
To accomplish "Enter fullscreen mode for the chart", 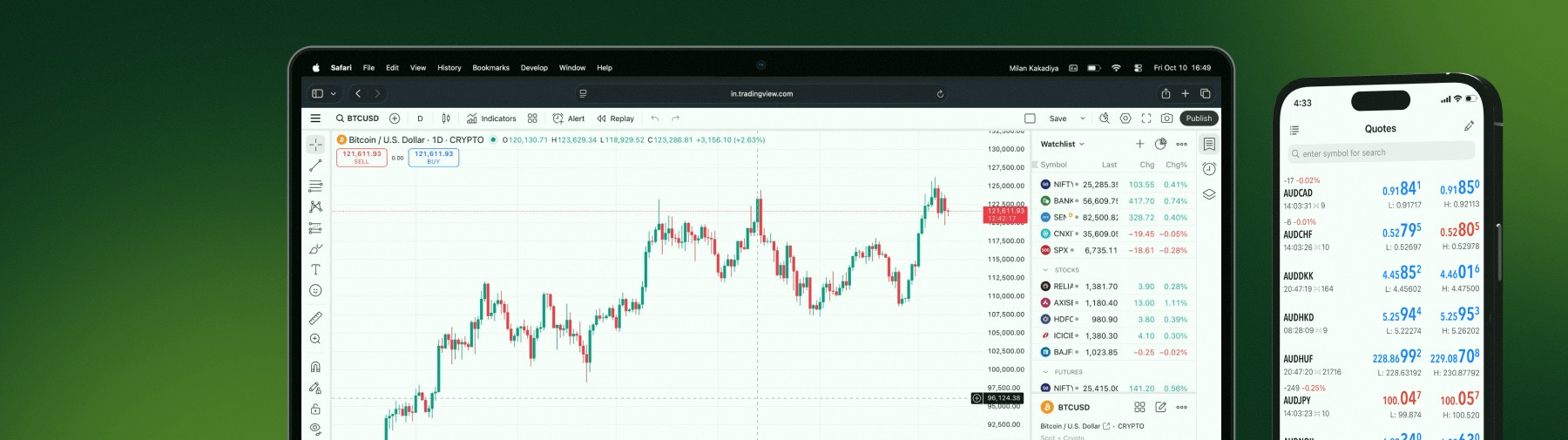I will point(1146,118).
